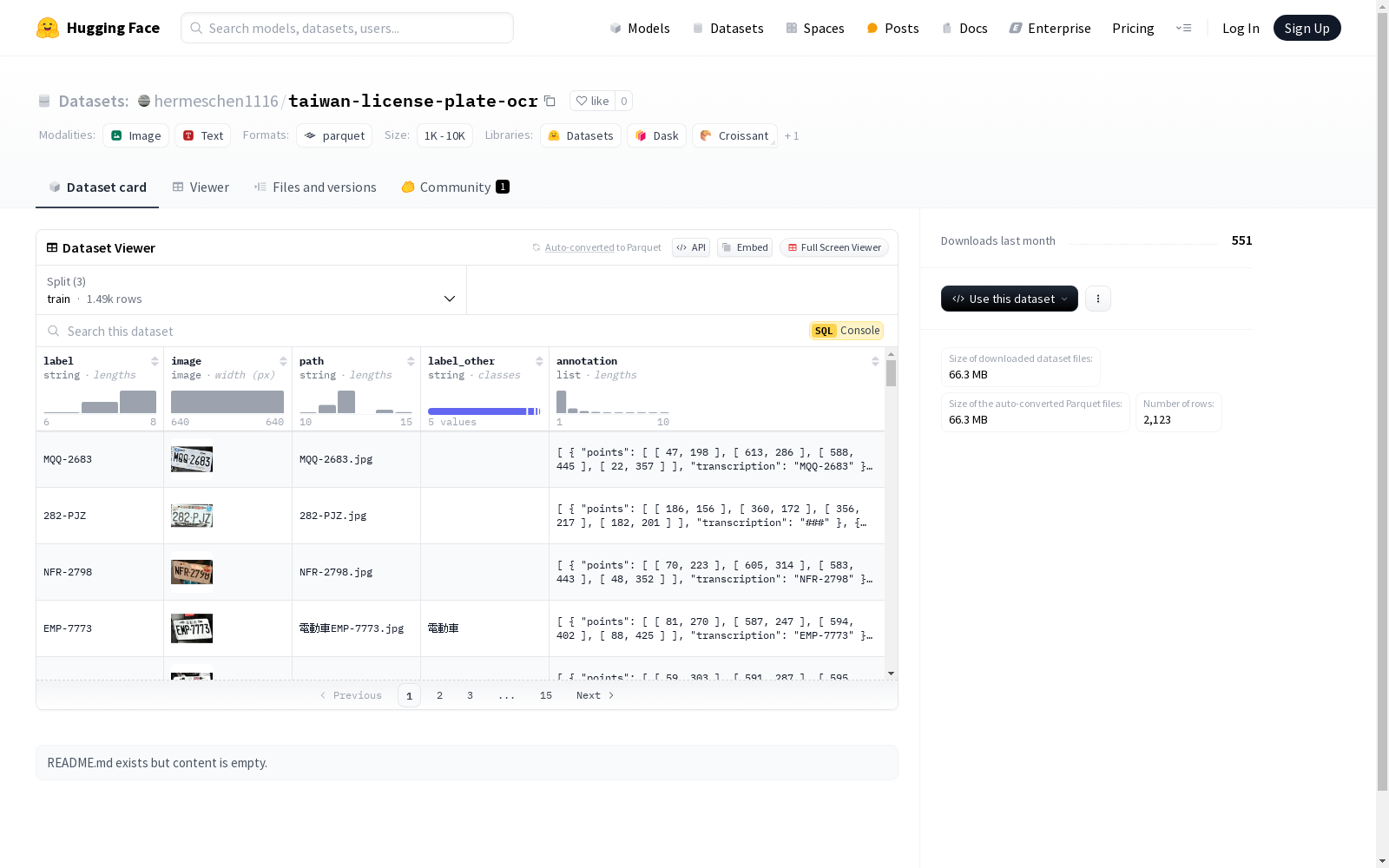Viewport: 1389px width, 868px height.
Task: Open the 282-PJZ plate thumbnail
Action: tap(192, 516)
